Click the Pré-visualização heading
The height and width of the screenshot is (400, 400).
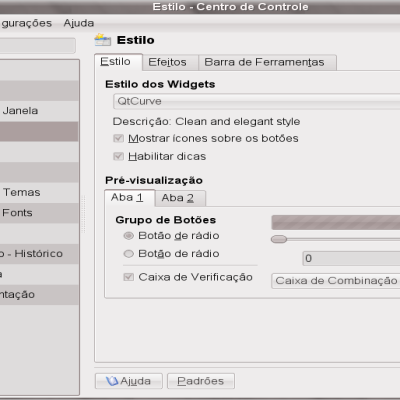(x=154, y=180)
